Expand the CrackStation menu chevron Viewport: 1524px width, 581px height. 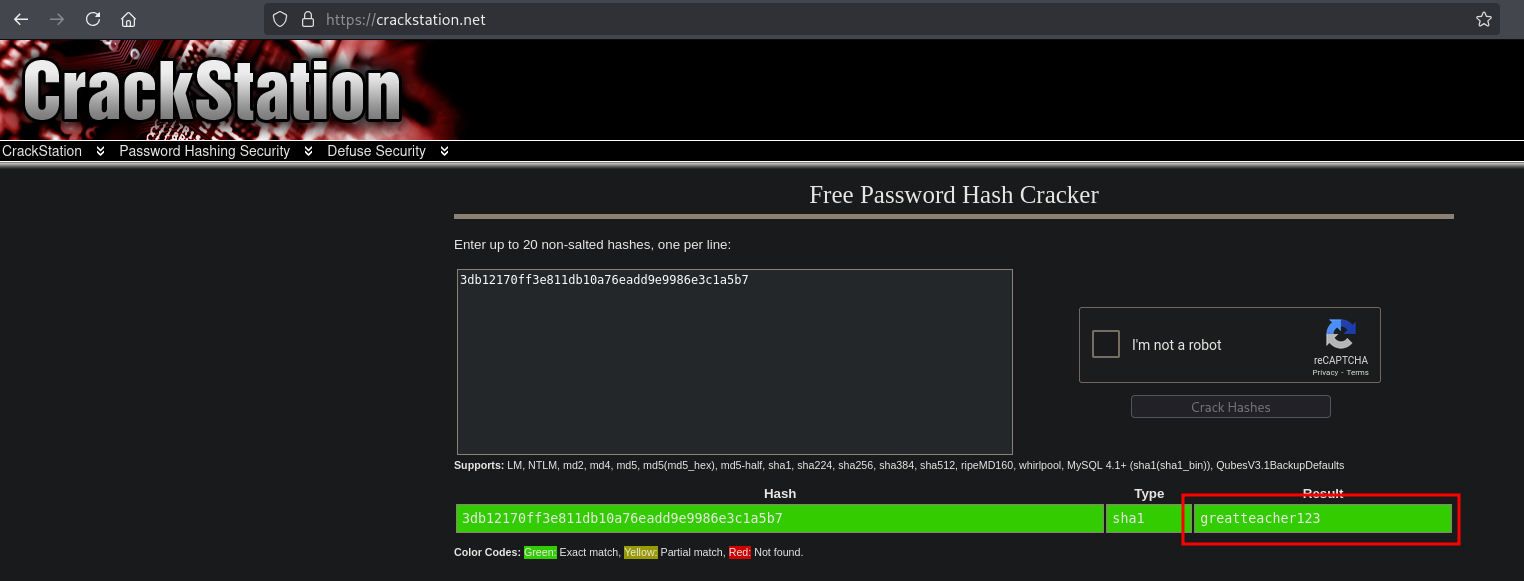tap(100, 151)
